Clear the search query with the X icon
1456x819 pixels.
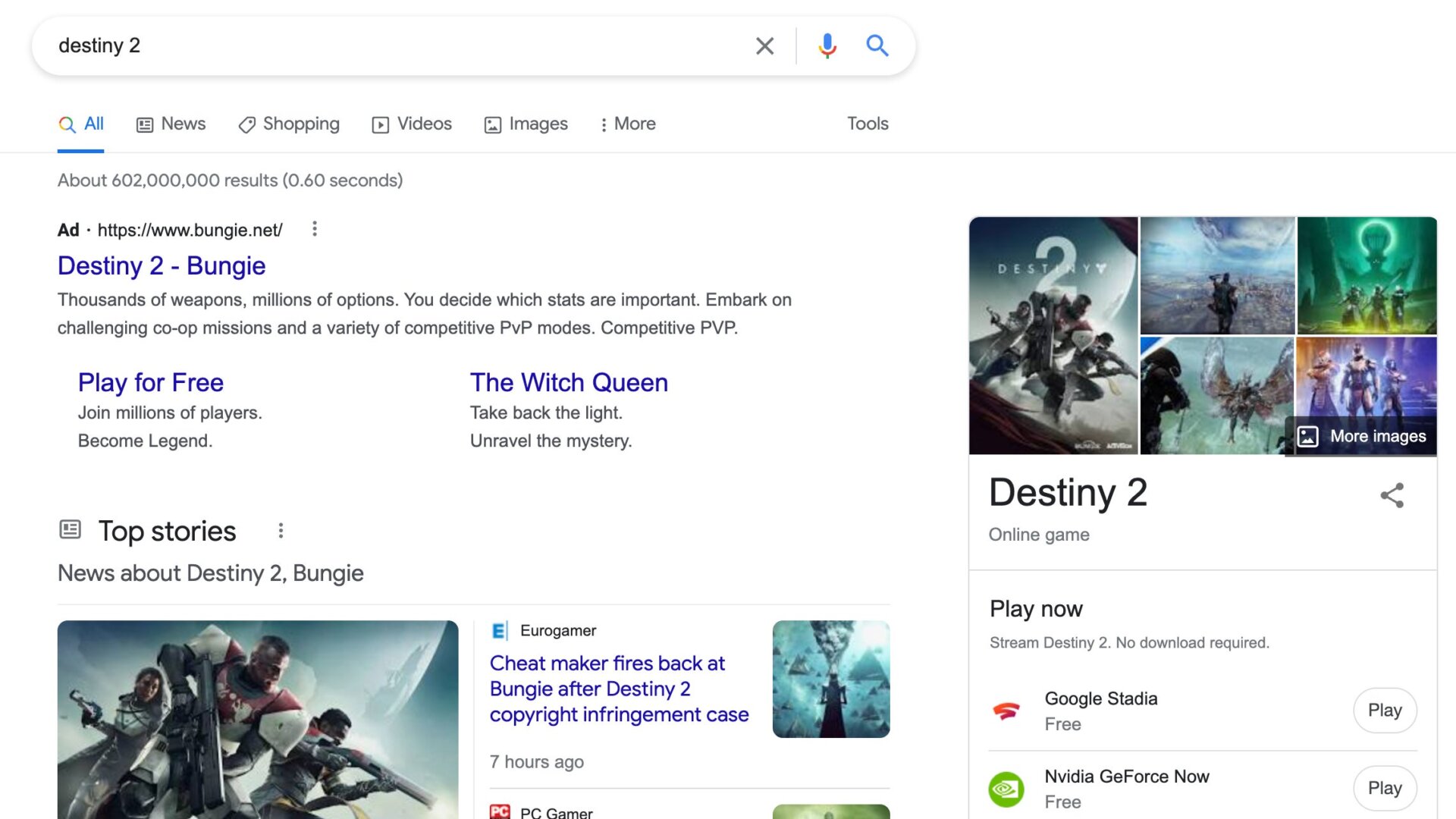tap(764, 45)
